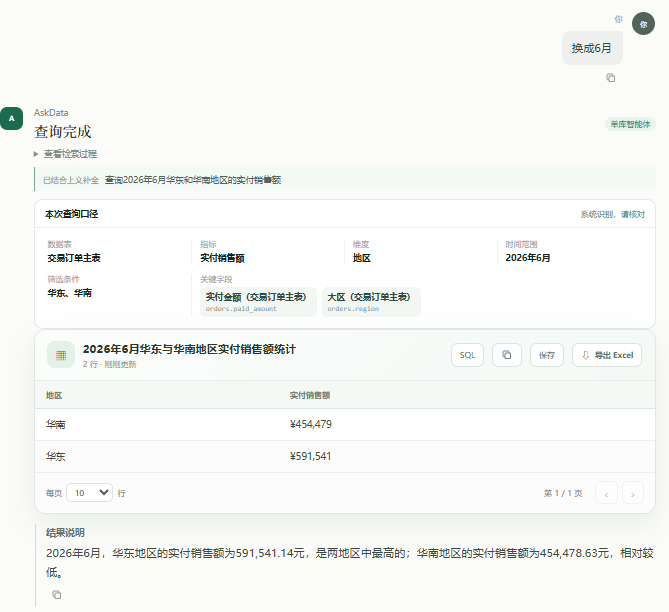The image size is (669, 612).
Task: Click the 本次查询口径 heading
Action: 71,214
